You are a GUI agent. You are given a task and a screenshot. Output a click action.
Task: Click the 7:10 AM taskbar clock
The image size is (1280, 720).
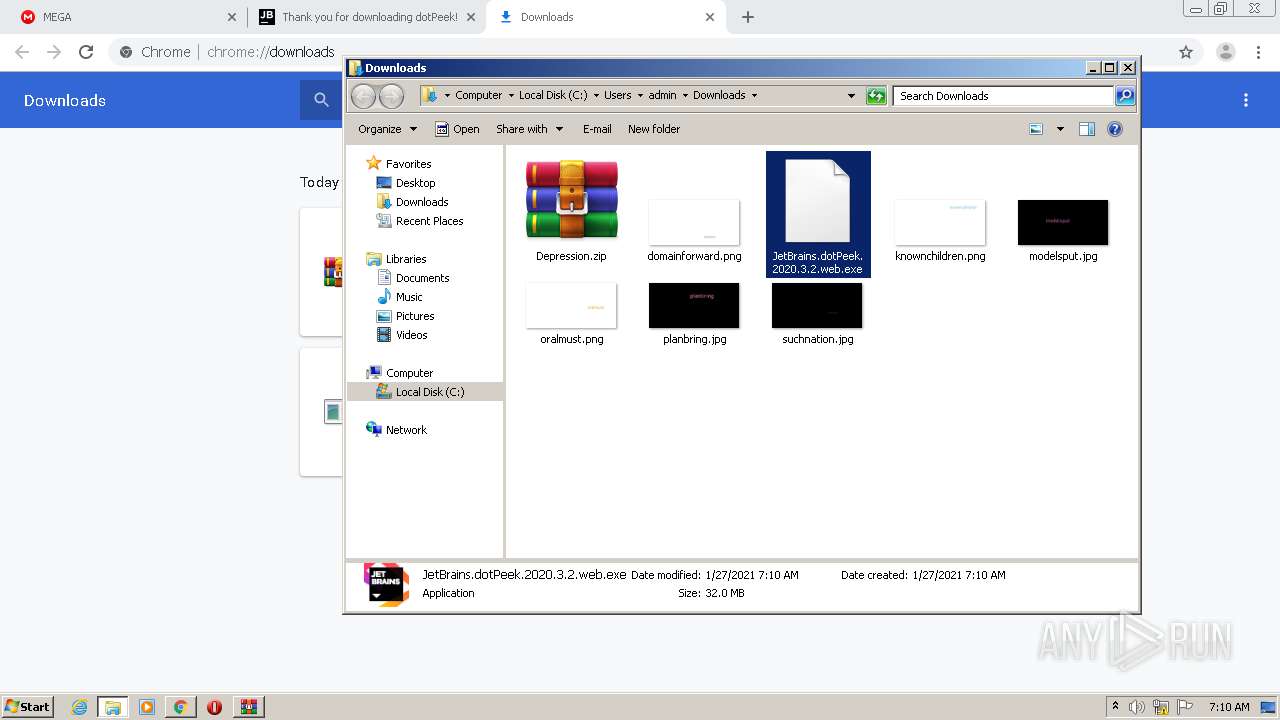pos(1229,707)
